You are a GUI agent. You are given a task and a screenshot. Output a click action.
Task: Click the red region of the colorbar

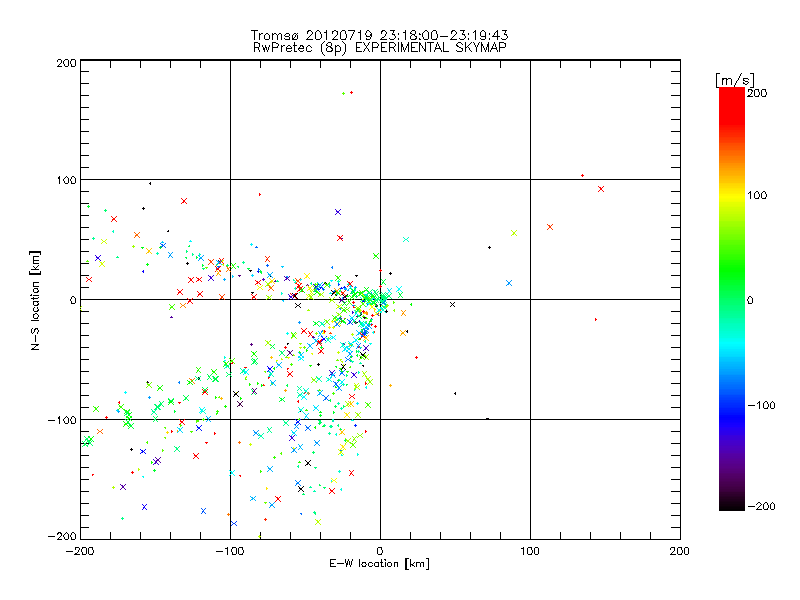tap(732, 105)
